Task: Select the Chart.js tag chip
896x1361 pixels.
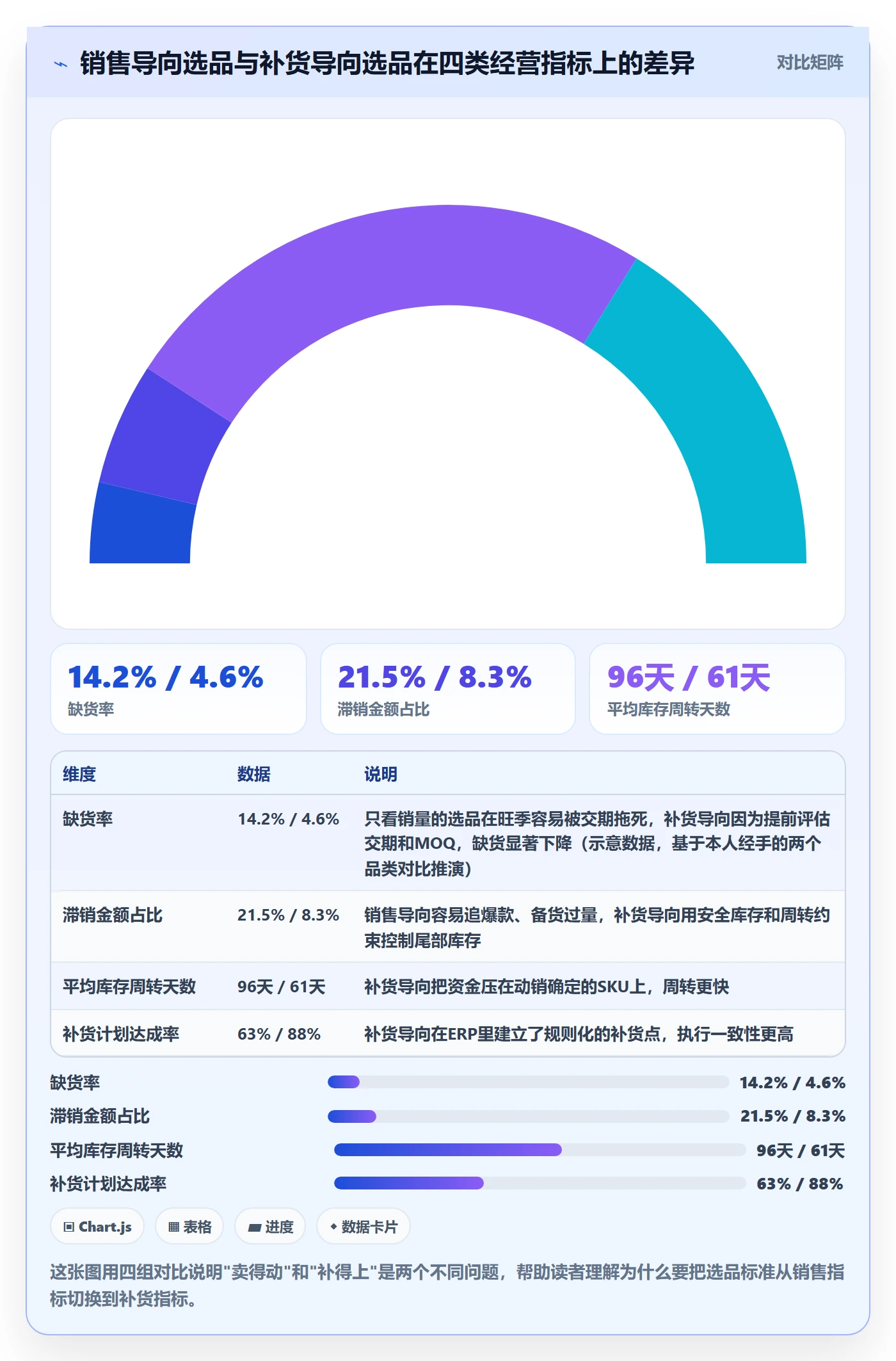Action: coord(97,1227)
